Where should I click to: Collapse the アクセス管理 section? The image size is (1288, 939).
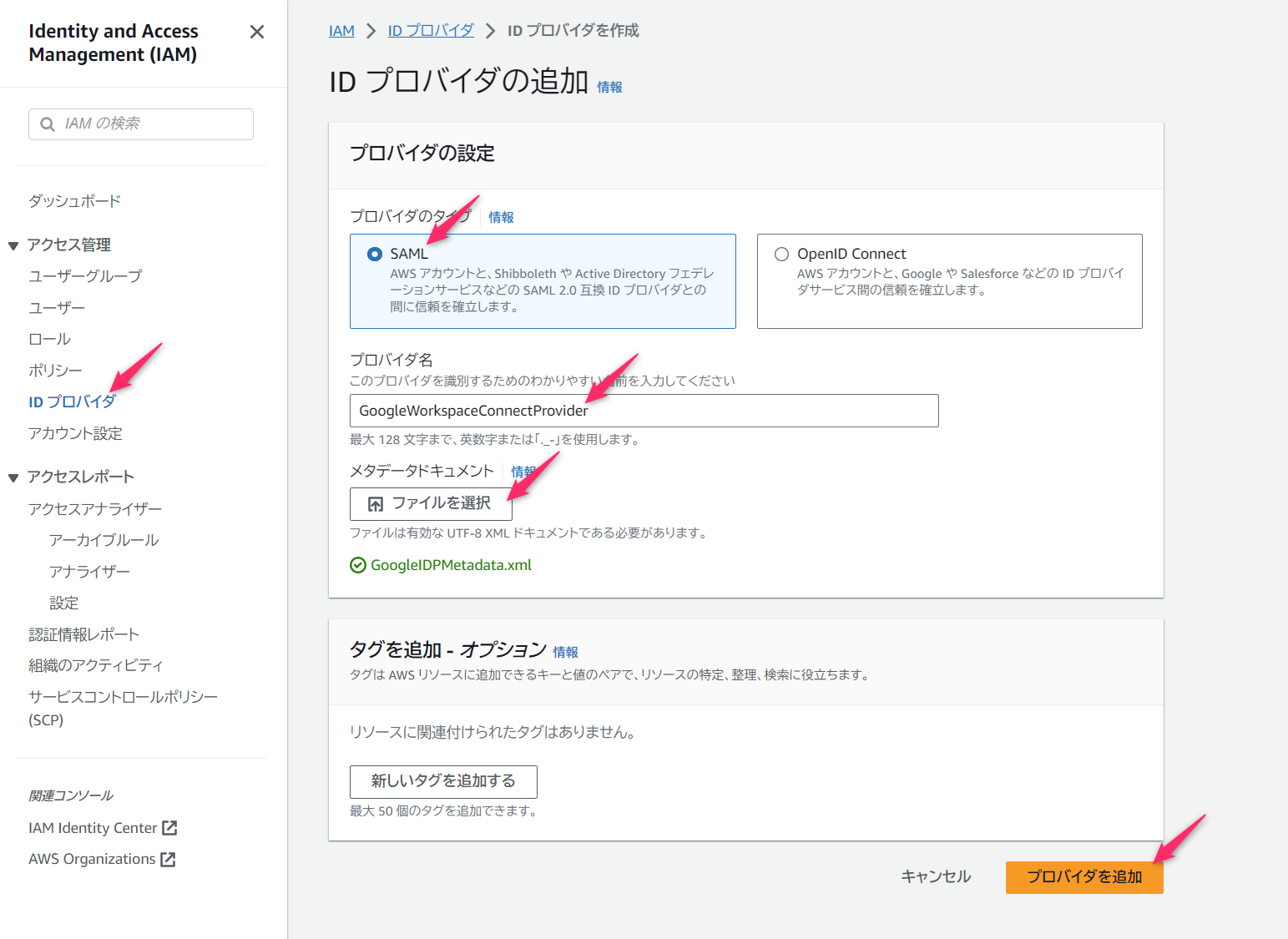pyautogui.click(x=13, y=245)
